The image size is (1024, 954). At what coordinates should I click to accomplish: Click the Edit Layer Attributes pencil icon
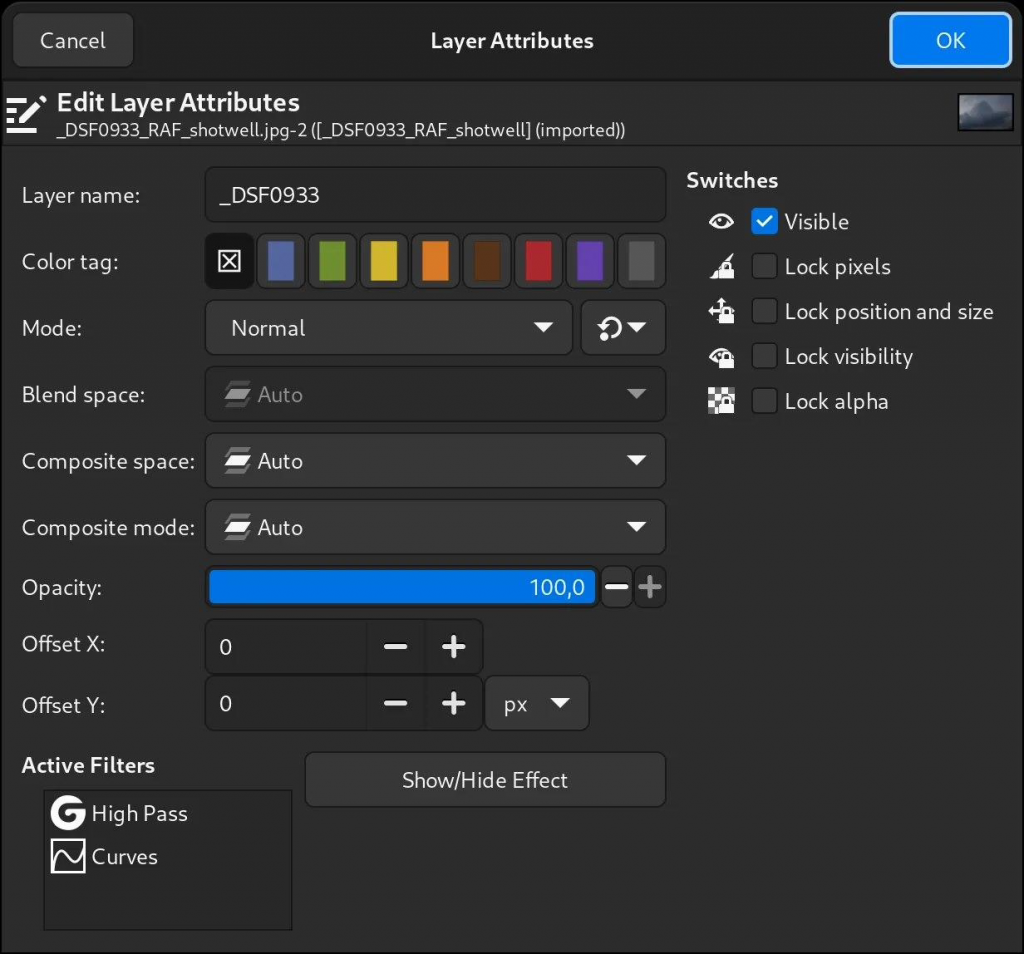(26, 113)
